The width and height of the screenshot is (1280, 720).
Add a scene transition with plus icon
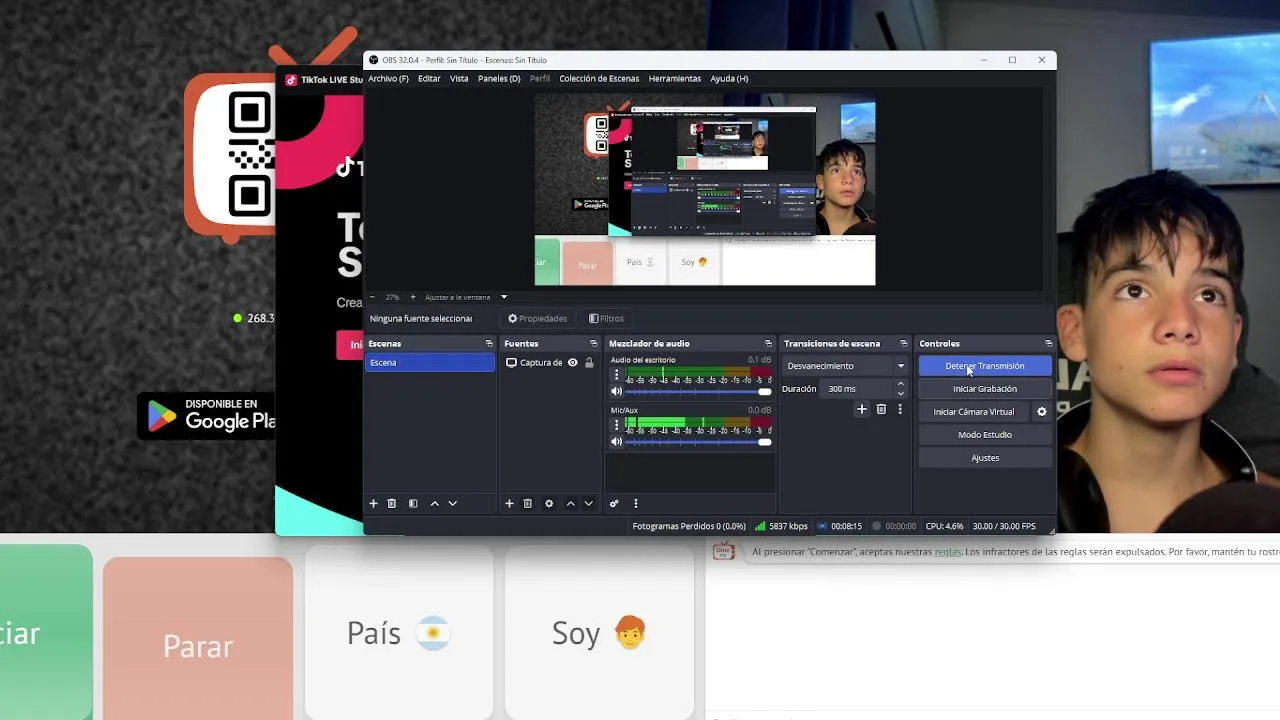tap(862, 409)
